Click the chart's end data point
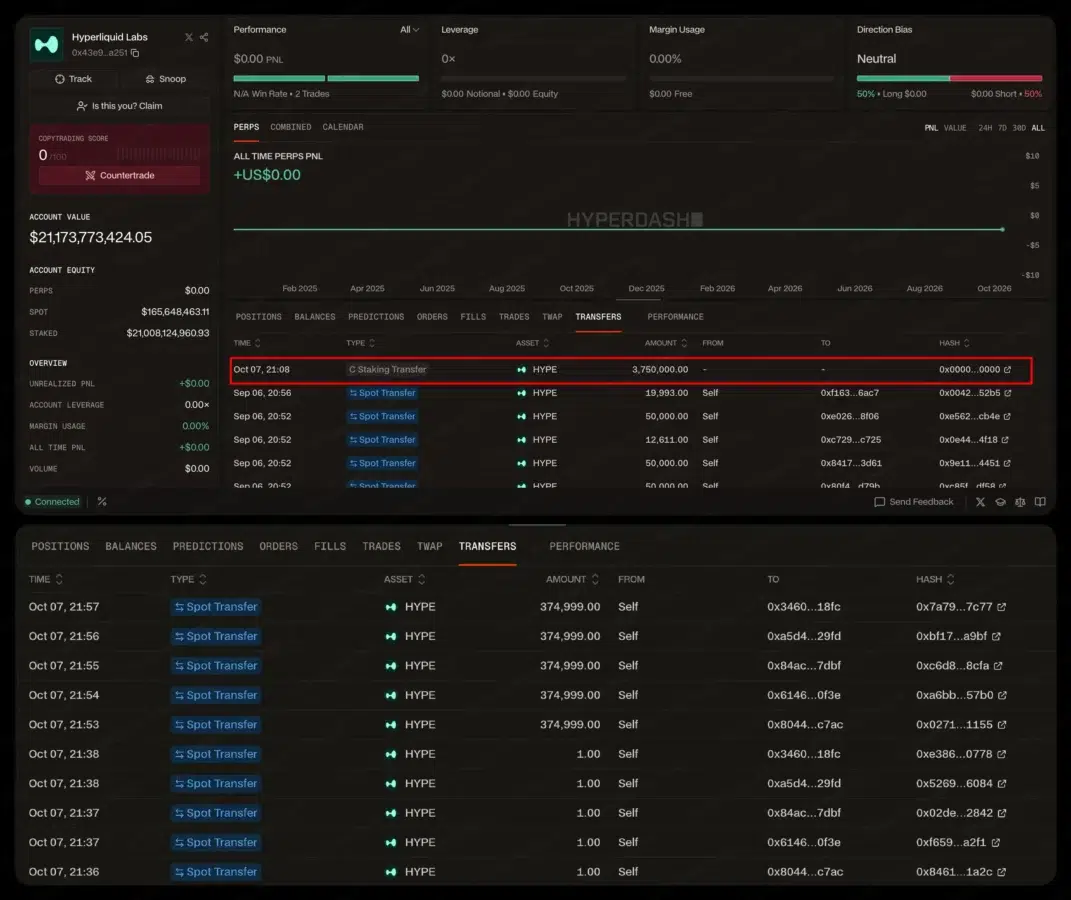The image size is (1071, 900). 1002,229
